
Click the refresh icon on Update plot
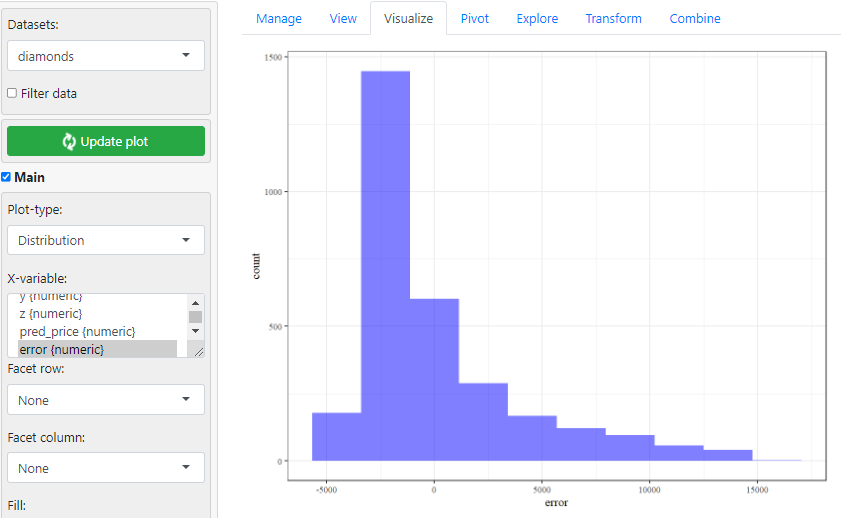[69, 142]
